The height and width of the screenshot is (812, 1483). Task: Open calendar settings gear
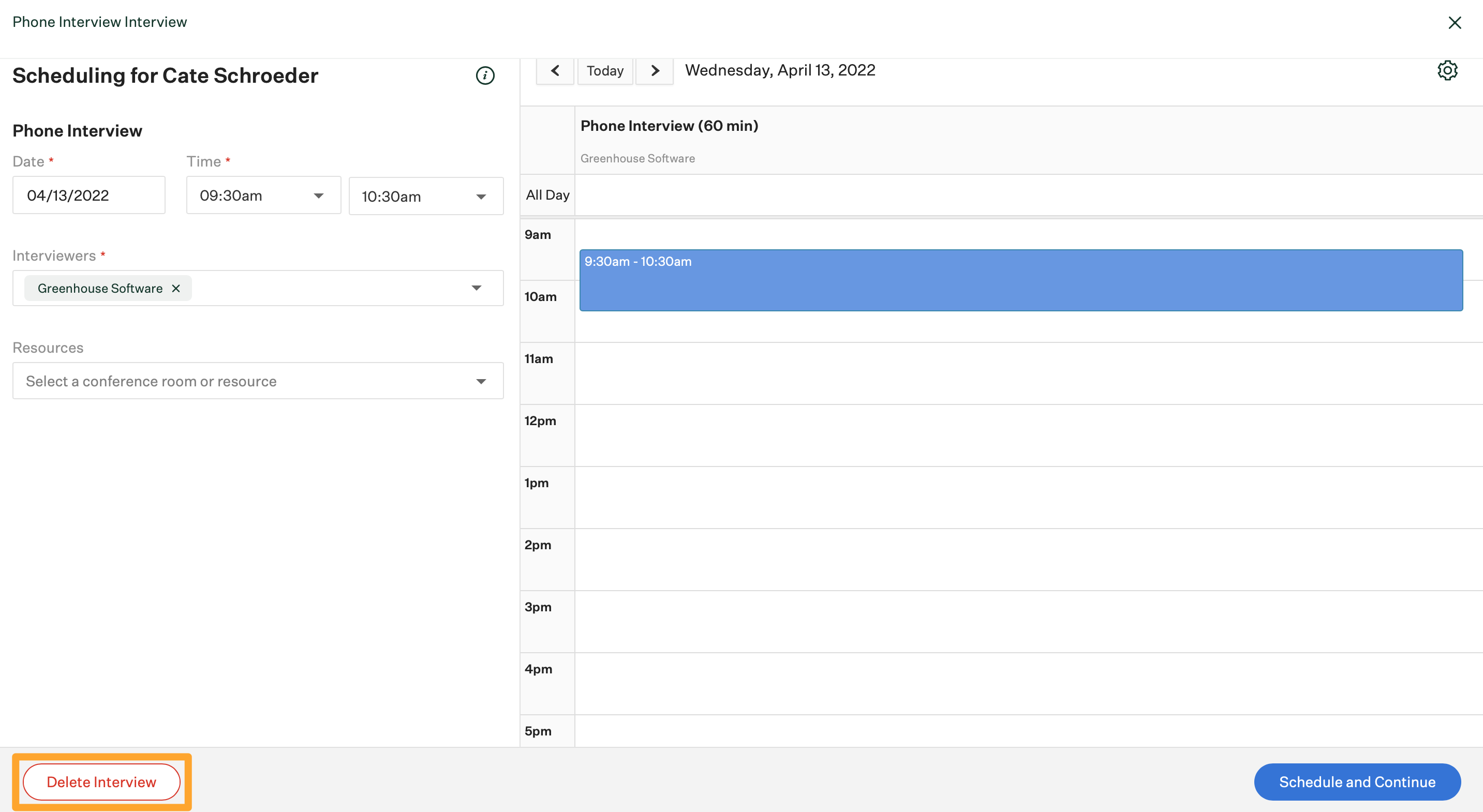[x=1447, y=70]
